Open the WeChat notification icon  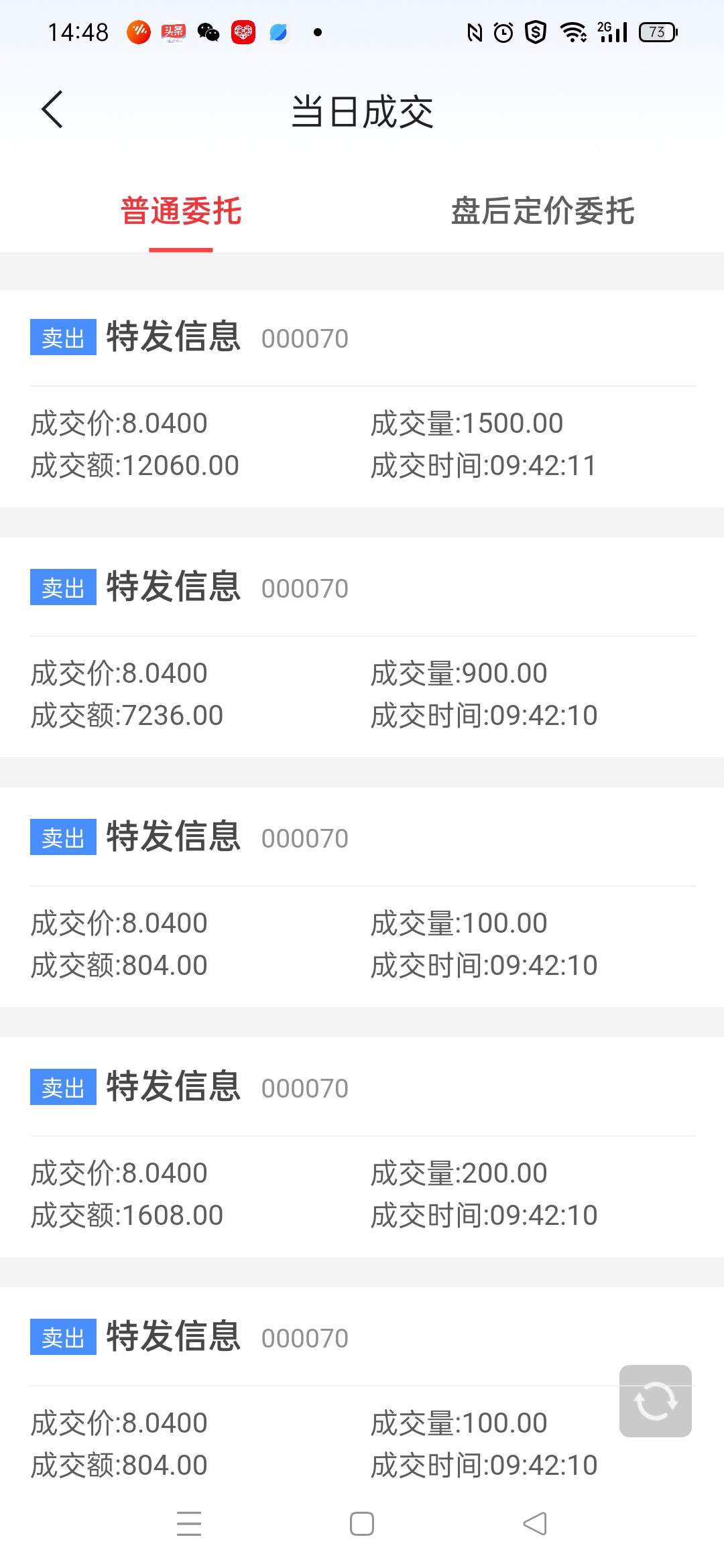208,32
